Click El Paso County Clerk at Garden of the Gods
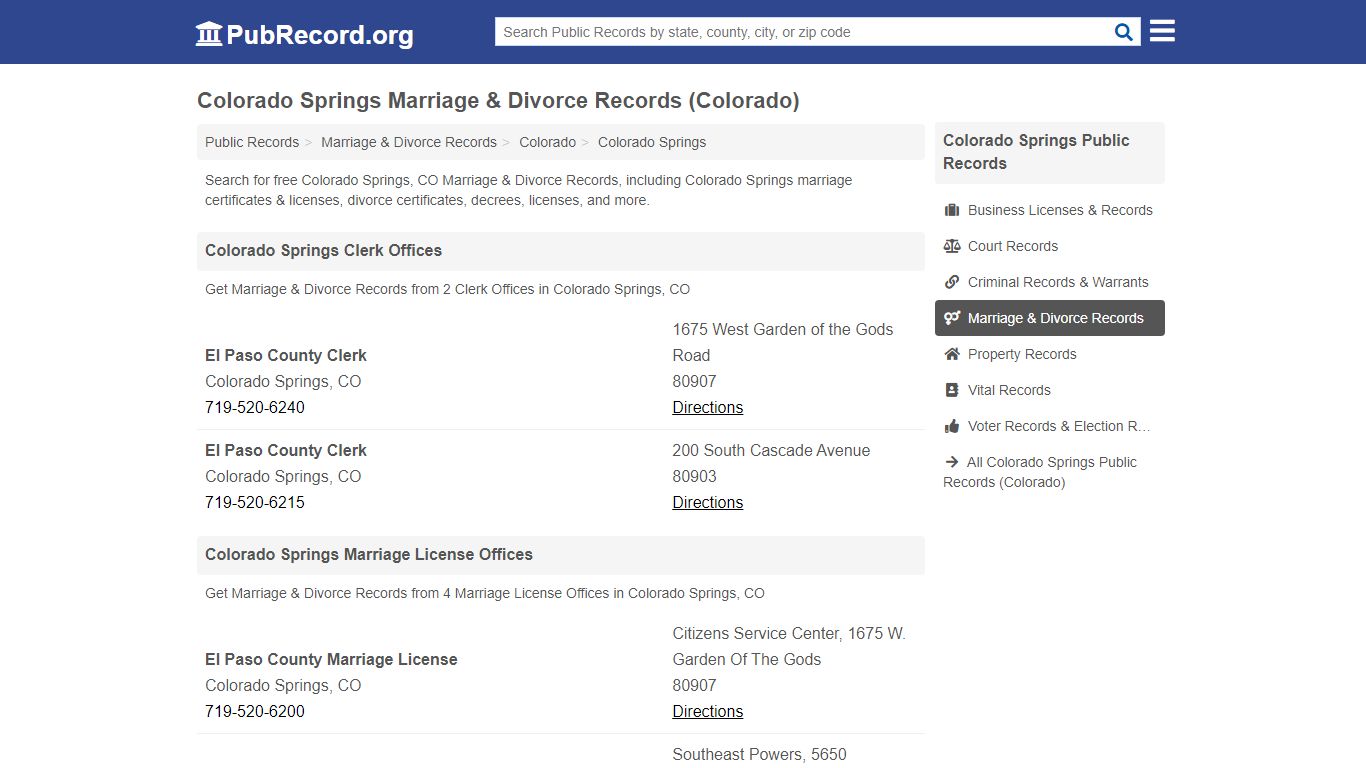The height and width of the screenshot is (768, 1366). point(286,355)
